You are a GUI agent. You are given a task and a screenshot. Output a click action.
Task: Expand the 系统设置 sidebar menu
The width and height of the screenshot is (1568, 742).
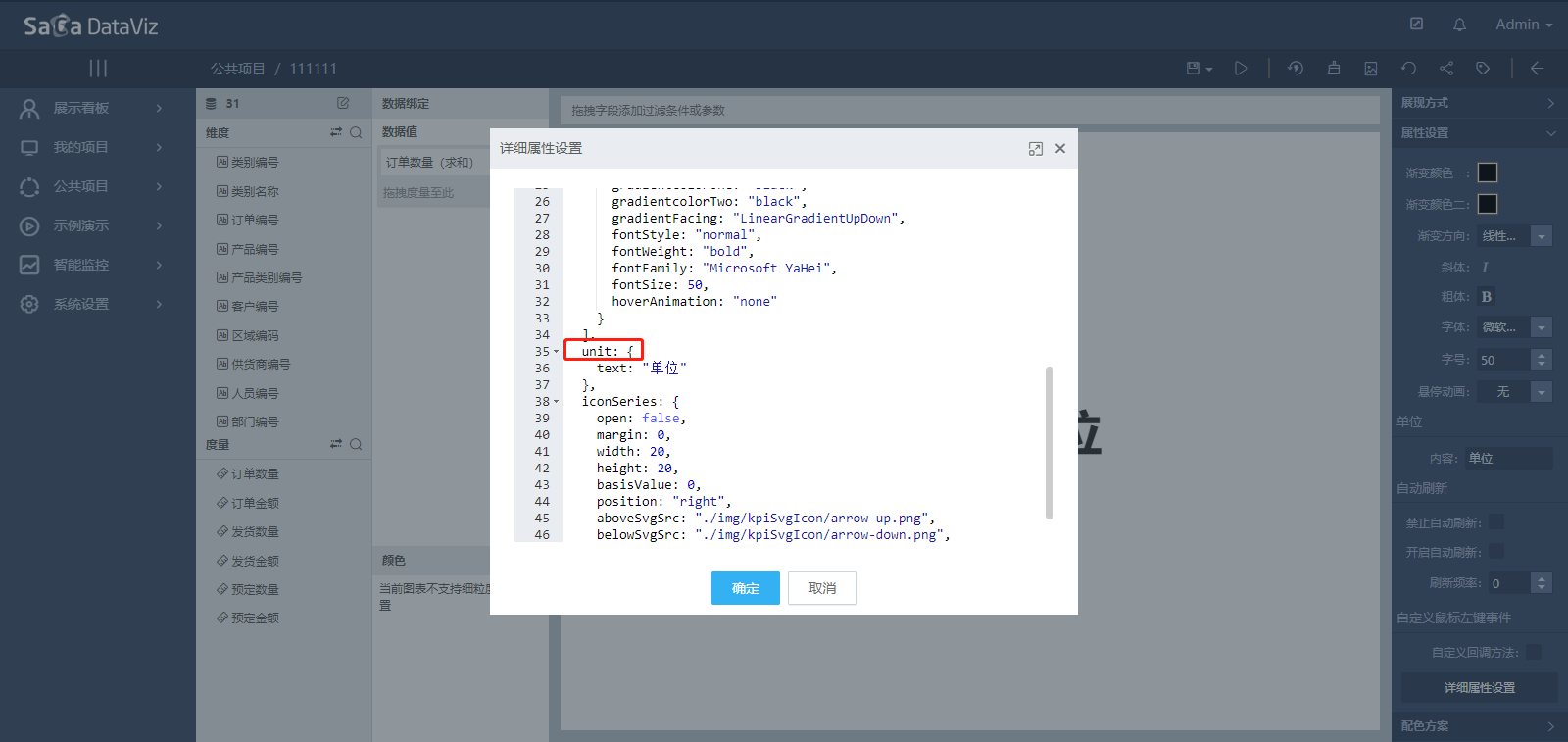(98, 304)
